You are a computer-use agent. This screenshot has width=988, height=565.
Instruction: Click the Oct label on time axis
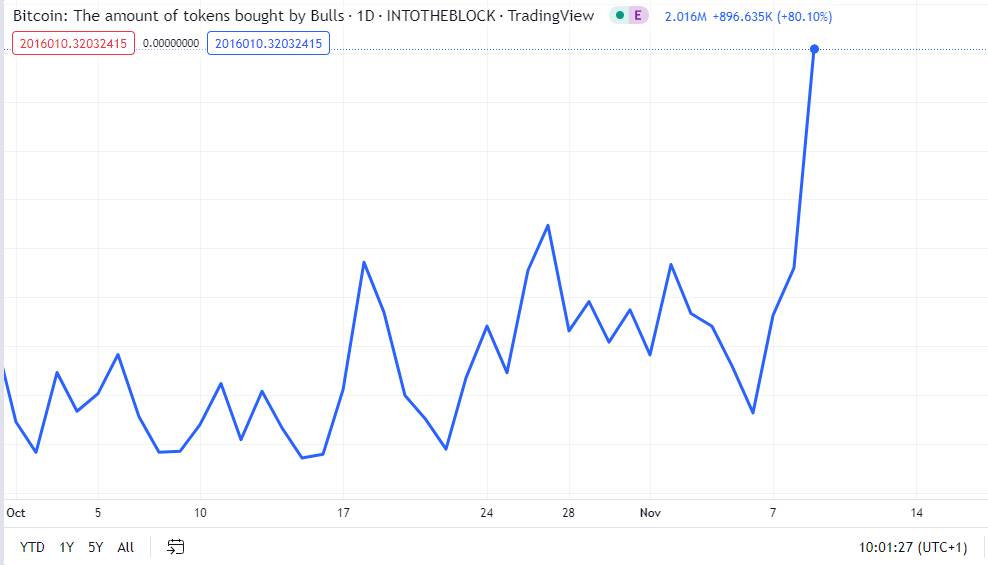pos(16,513)
